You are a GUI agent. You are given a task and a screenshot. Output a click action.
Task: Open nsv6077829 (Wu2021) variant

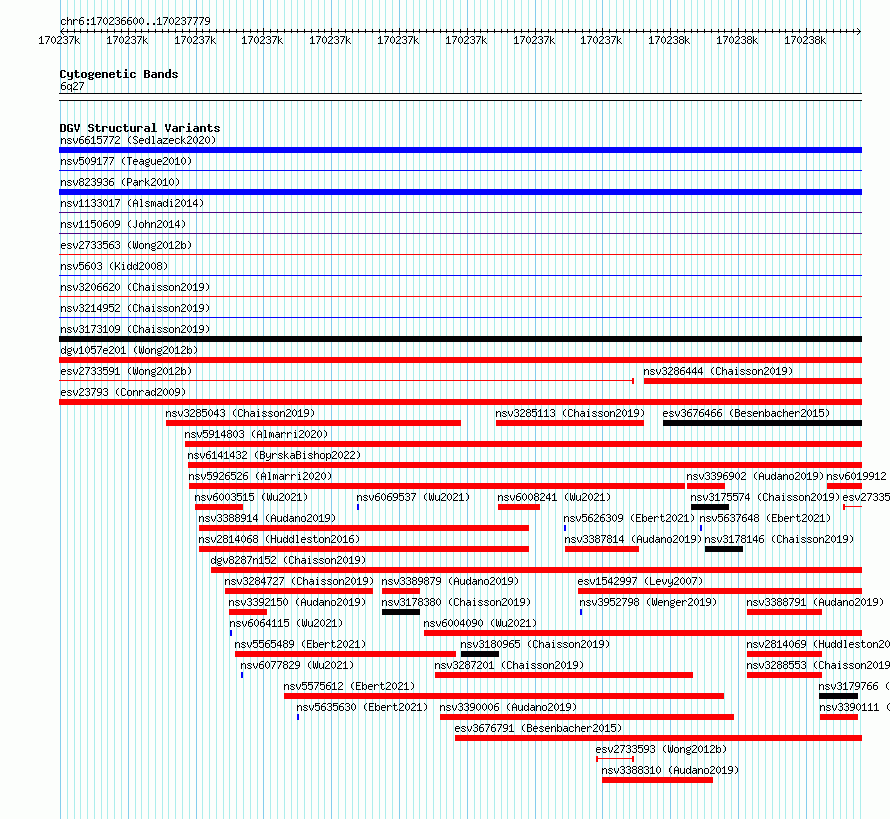point(297,665)
